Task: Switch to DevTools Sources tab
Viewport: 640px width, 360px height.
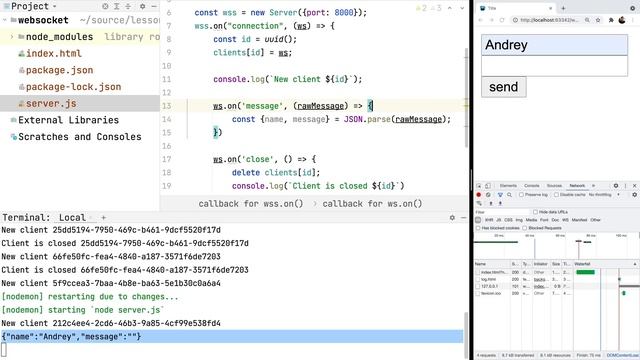Action: pos(554,186)
